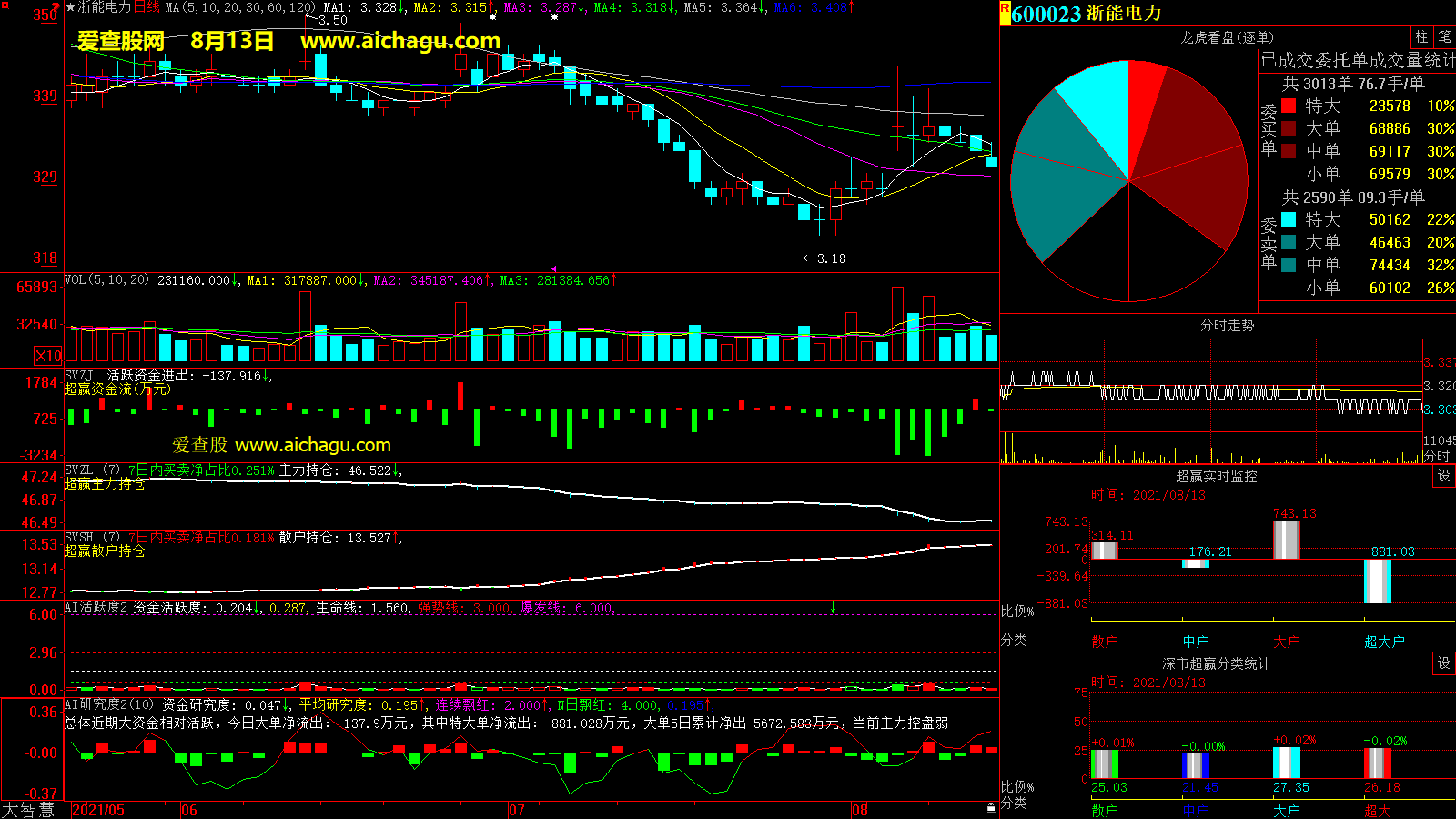Click the red square icon top-left corner
Image resolution: width=1456 pixels, height=819 pixels.
click(5, 5)
